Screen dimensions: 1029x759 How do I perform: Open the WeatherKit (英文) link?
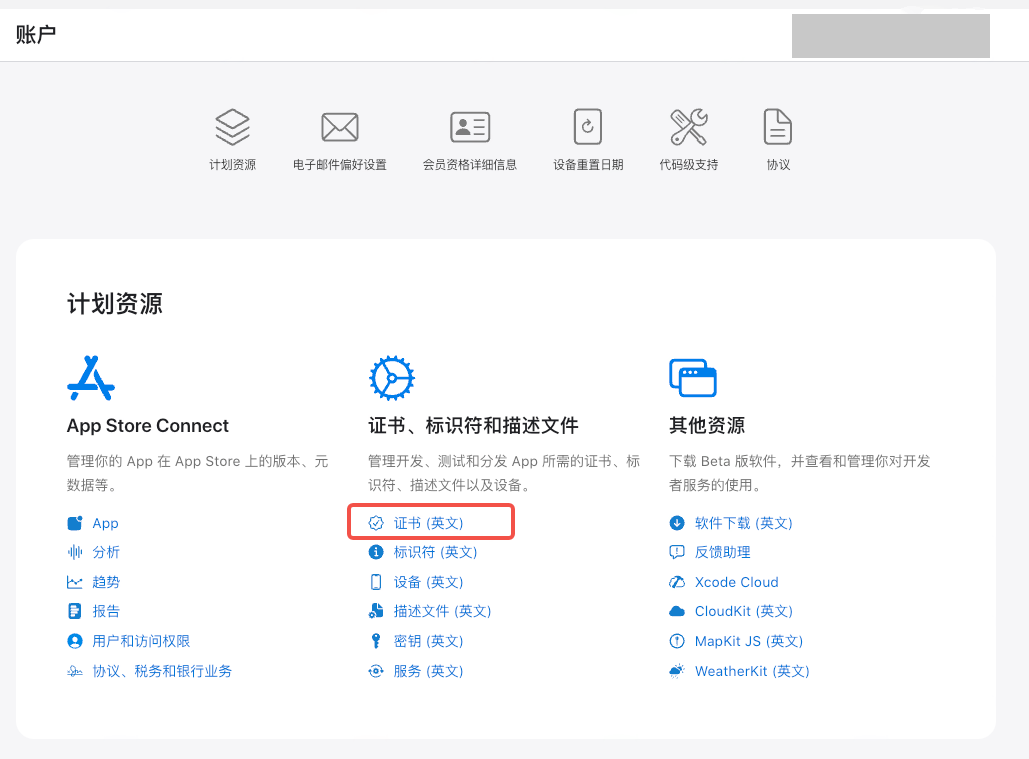point(752,671)
